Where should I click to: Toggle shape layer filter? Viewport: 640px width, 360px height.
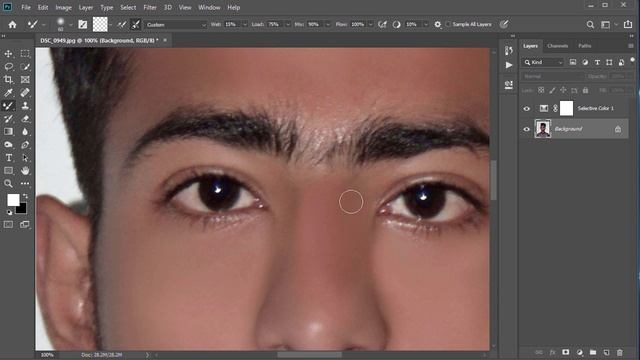coord(609,62)
